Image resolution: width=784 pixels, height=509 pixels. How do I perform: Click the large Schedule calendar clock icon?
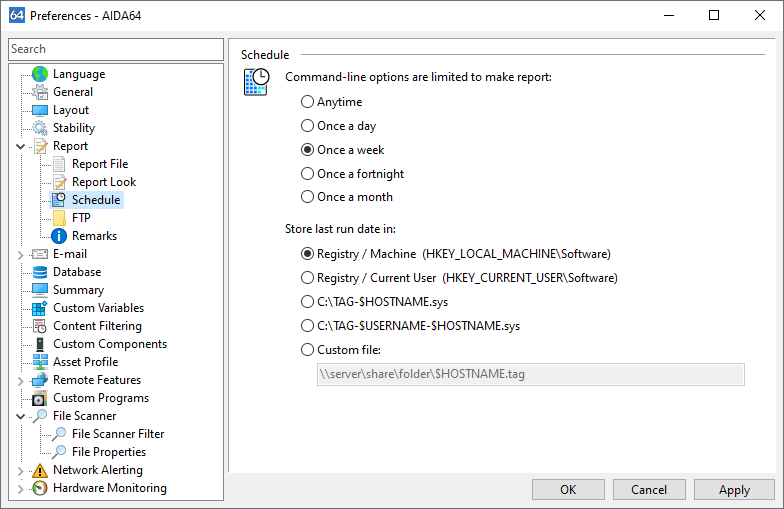tap(256, 82)
